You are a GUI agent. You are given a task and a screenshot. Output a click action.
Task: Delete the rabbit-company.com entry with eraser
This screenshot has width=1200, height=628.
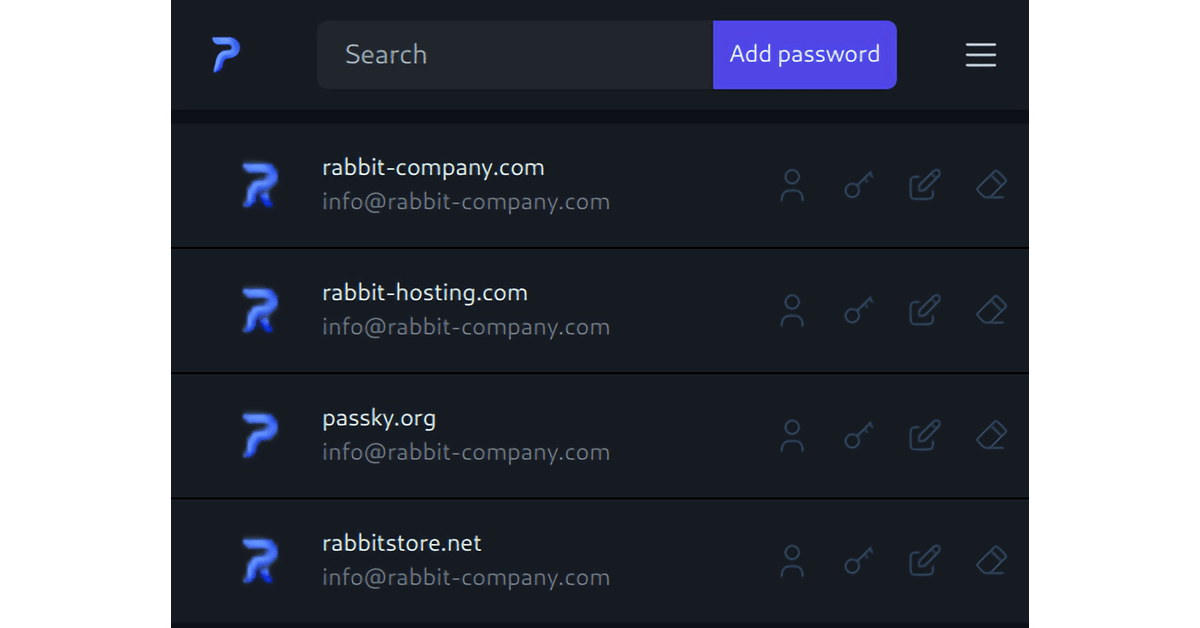990,185
